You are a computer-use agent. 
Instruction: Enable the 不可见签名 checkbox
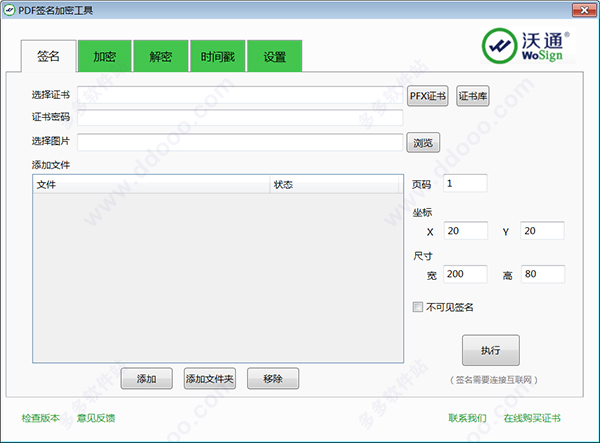(418, 307)
